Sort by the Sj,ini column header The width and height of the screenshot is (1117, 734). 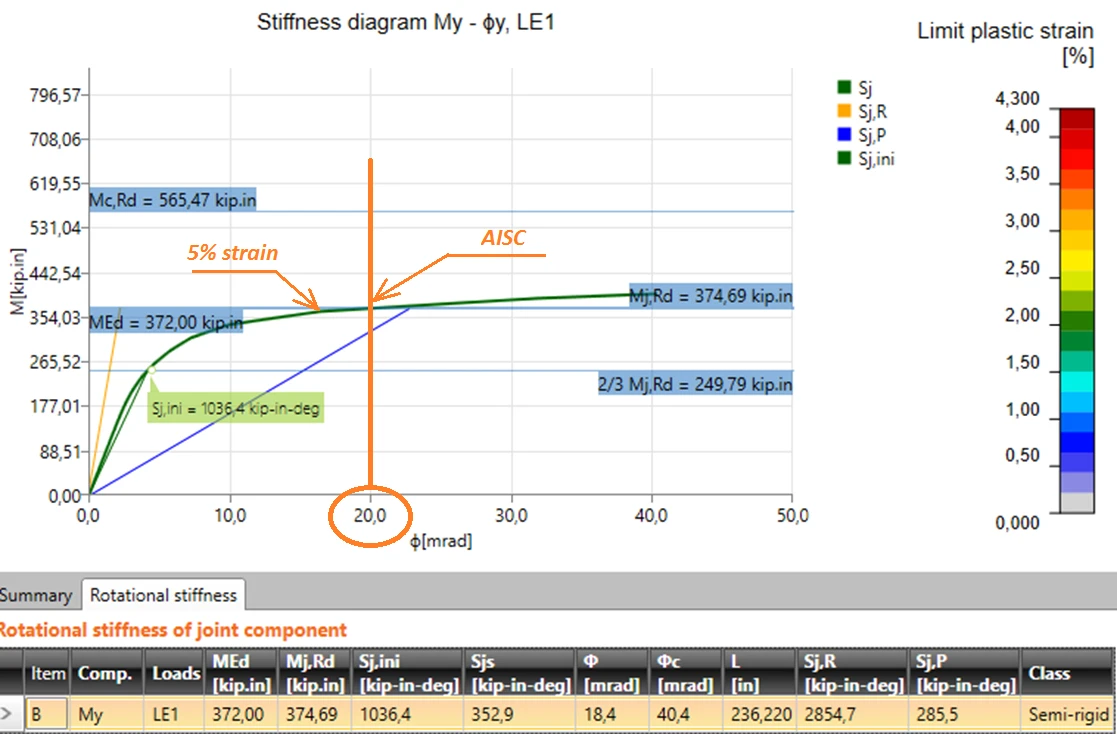408,673
